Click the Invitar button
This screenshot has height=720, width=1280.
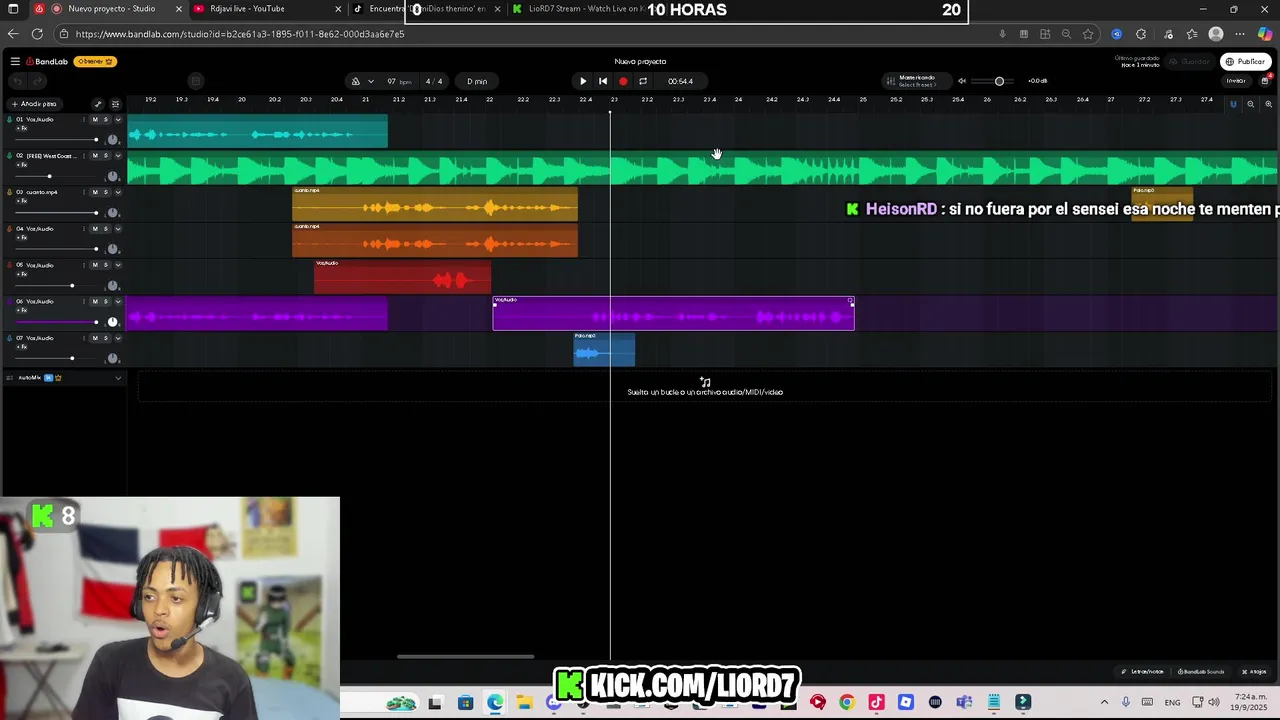click(x=1236, y=81)
